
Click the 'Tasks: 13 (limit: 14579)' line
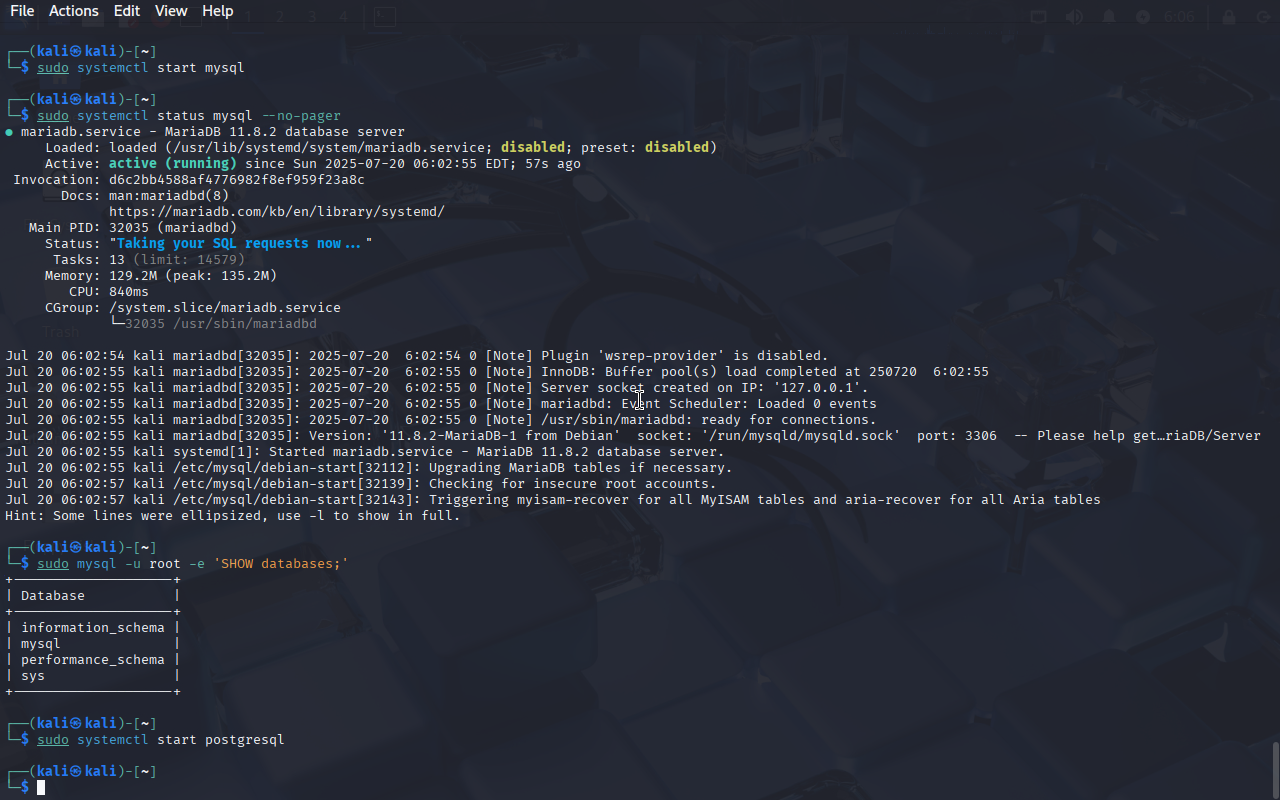click(x=149, y=260)
